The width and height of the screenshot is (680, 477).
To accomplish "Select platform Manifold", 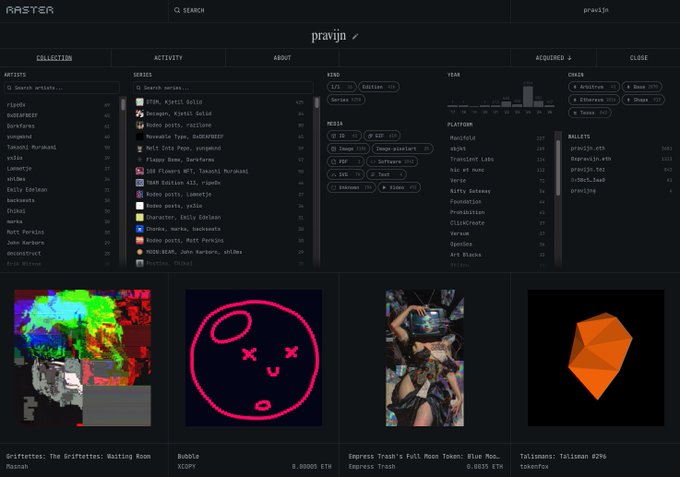I will pos(497,138).
